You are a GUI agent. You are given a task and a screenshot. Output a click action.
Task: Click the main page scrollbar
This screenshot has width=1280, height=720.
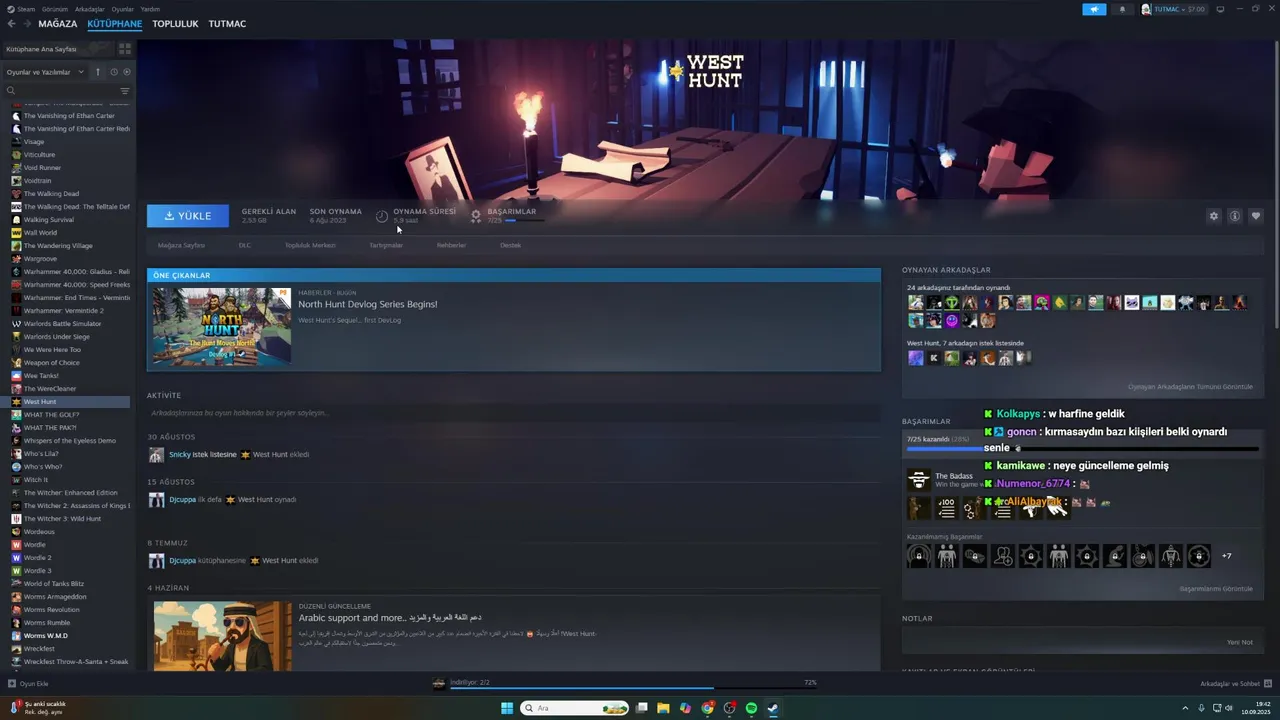coord(1275,185)
